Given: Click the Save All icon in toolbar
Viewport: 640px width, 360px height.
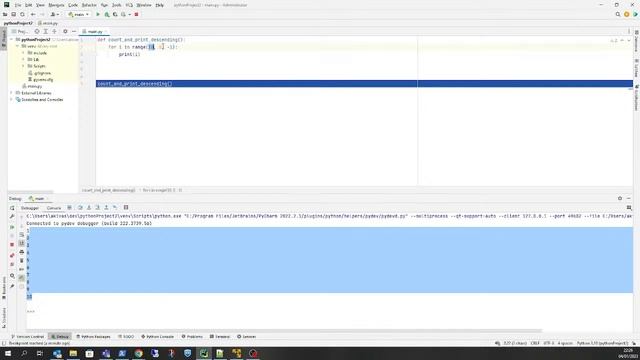Looking at the screenshot, I should click(x=13, y=14).
